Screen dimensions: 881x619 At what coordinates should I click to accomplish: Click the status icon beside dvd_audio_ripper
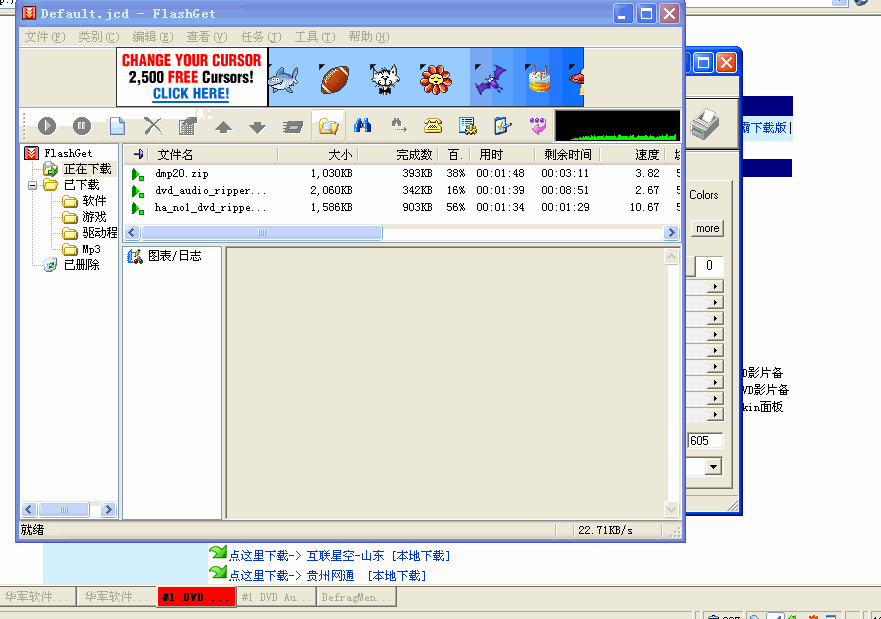click(x=138, y=192)
